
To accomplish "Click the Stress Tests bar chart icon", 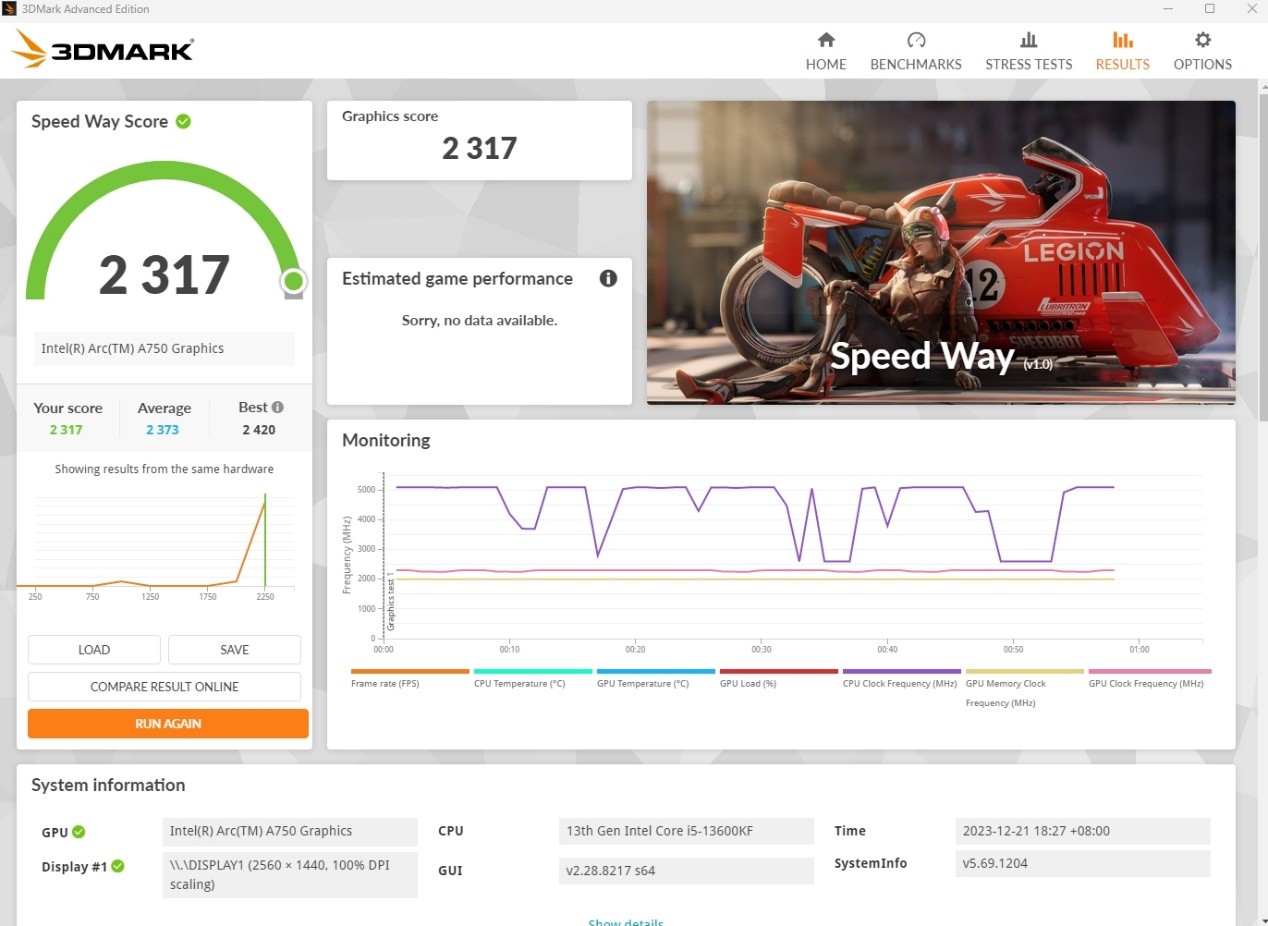I will click(x=1028, y=40).
